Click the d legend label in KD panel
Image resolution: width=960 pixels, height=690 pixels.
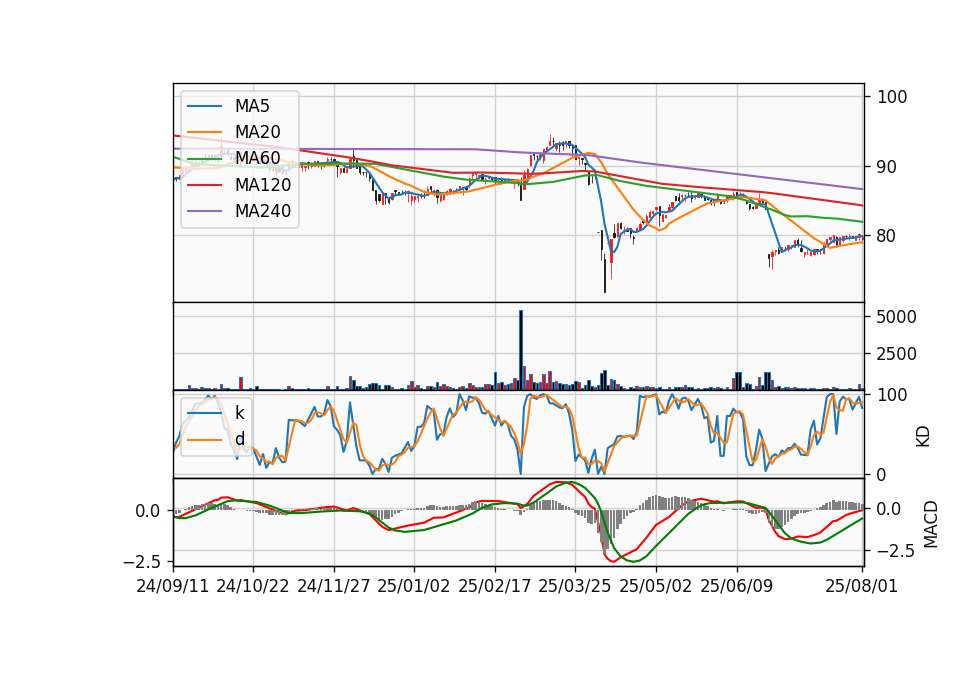coord(239,439)
